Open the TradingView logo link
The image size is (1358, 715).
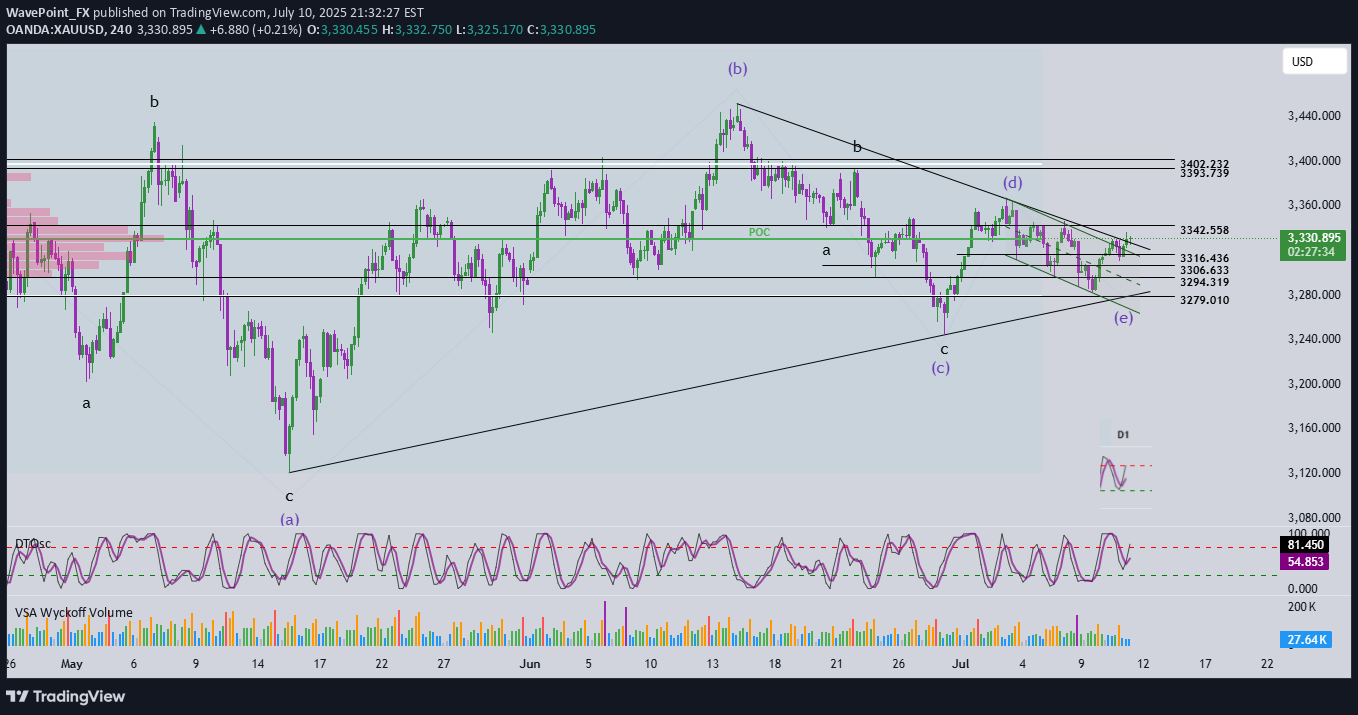pos(66,696)
